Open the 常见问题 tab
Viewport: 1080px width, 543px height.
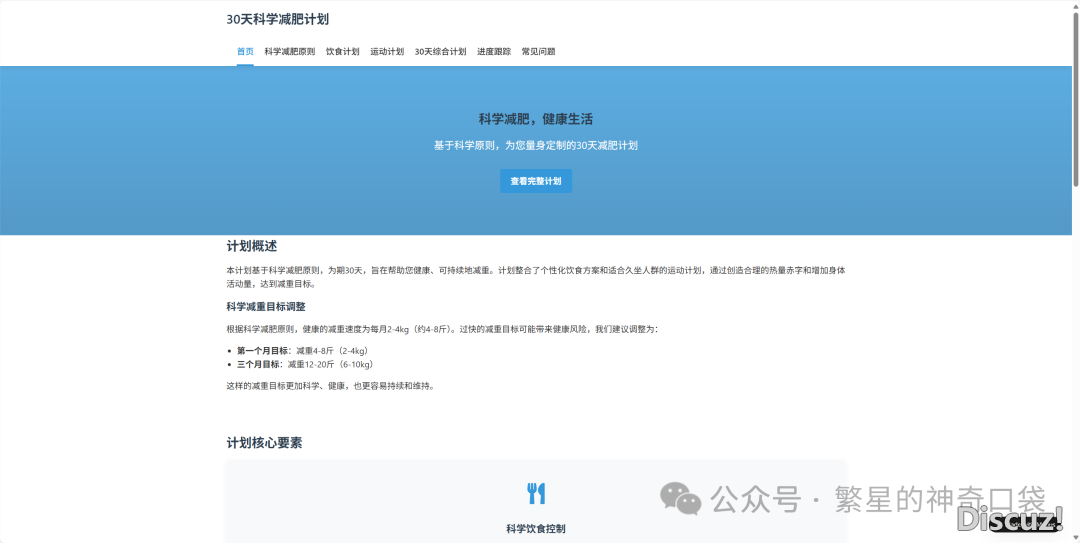click(539, 52)
